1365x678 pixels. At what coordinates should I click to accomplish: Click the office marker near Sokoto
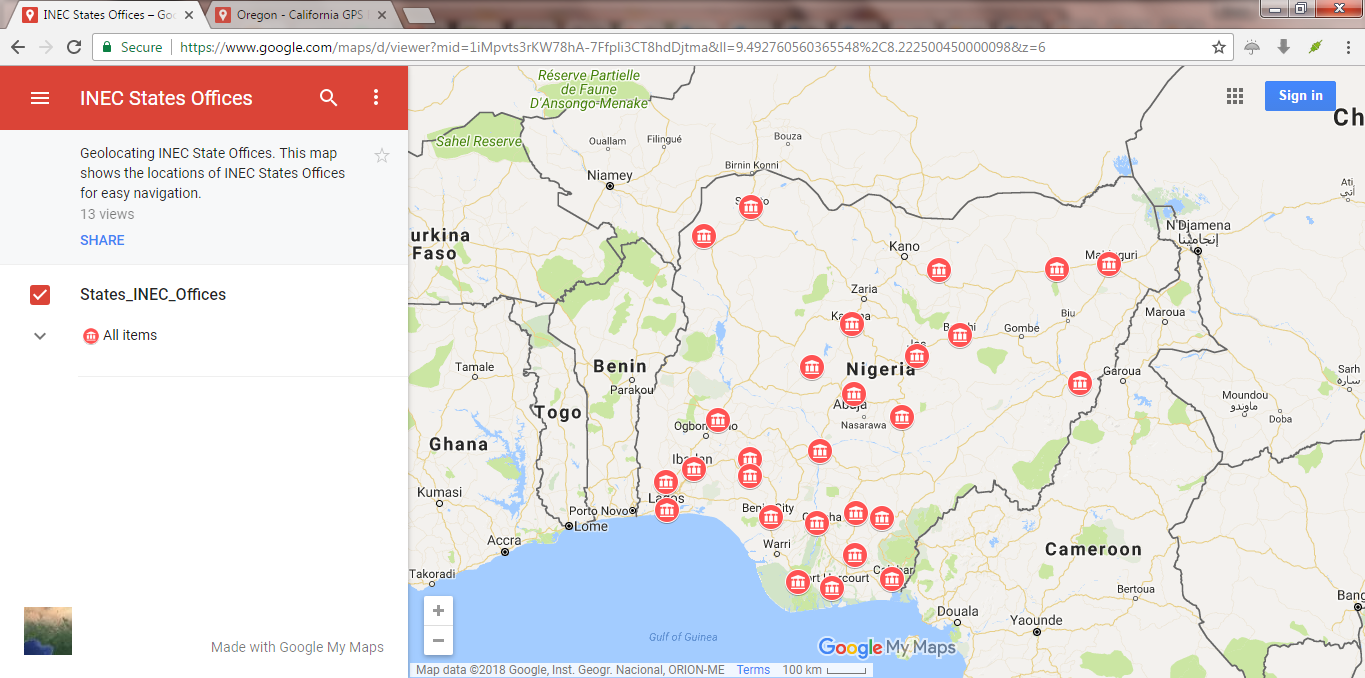[x=751, y=207]
